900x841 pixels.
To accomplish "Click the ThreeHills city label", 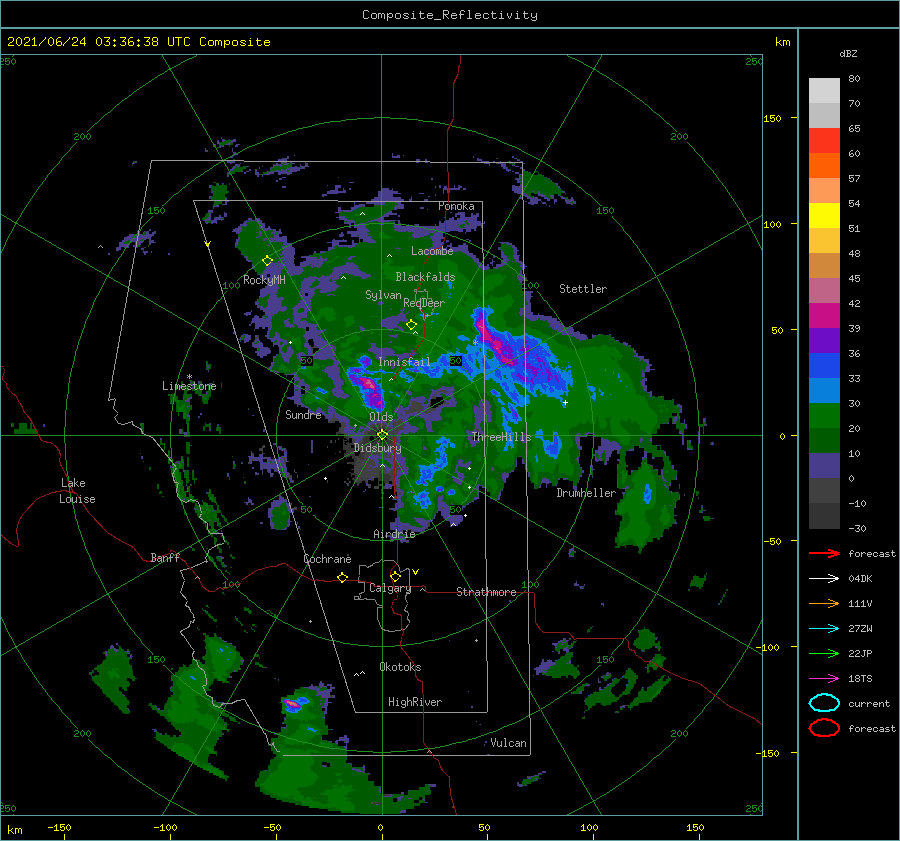I will (501, 437).
